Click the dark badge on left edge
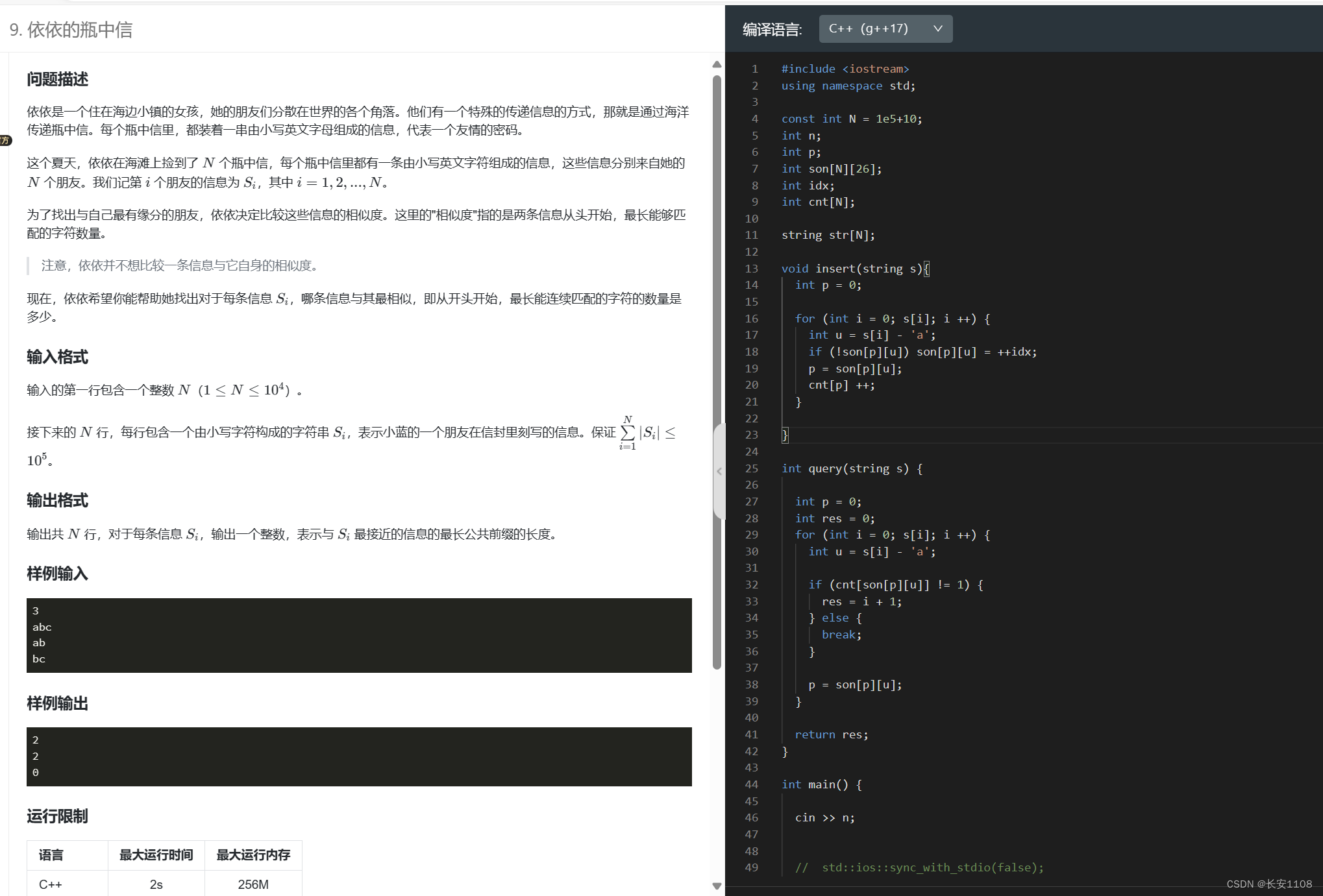The image size is (1323, 896). point(5,140)
